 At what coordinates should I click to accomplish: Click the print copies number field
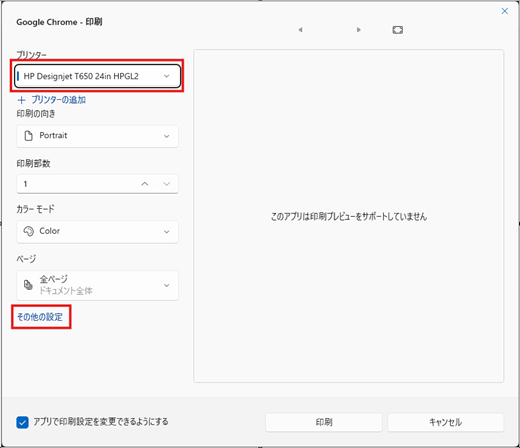(x=77, y=184)
